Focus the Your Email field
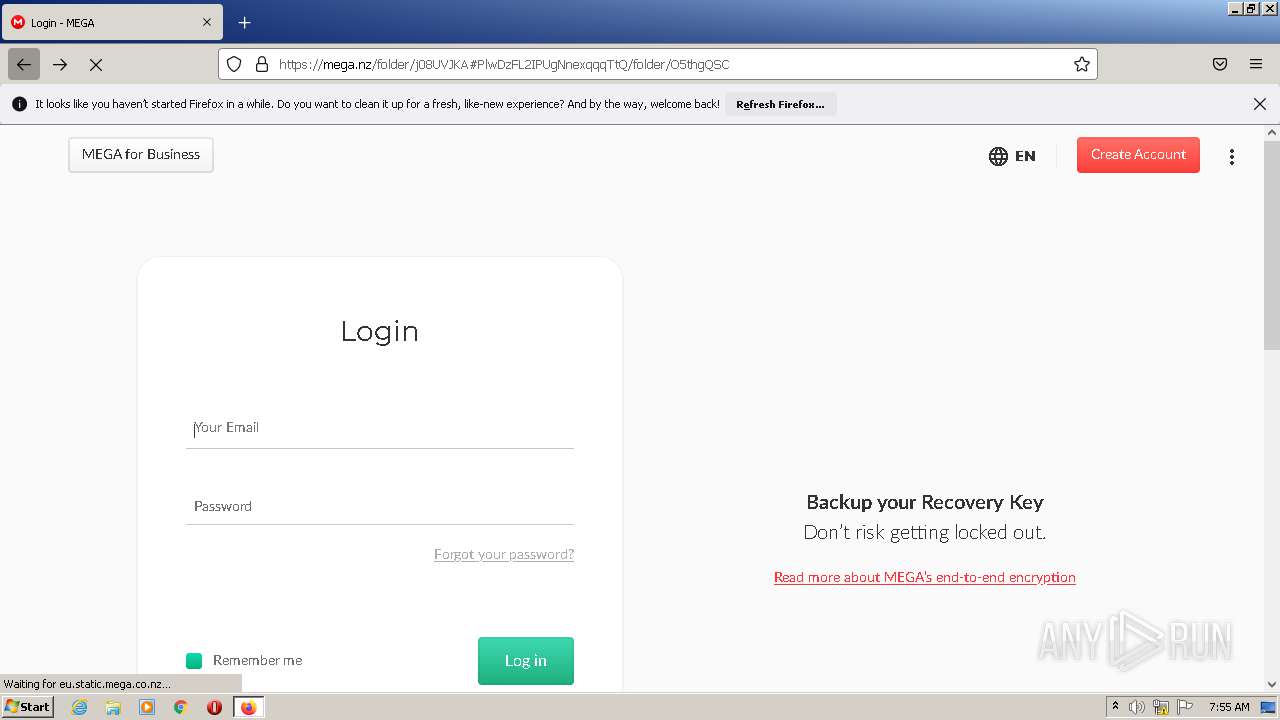Viewport: 1280px width, 720px height. [380, 428]
